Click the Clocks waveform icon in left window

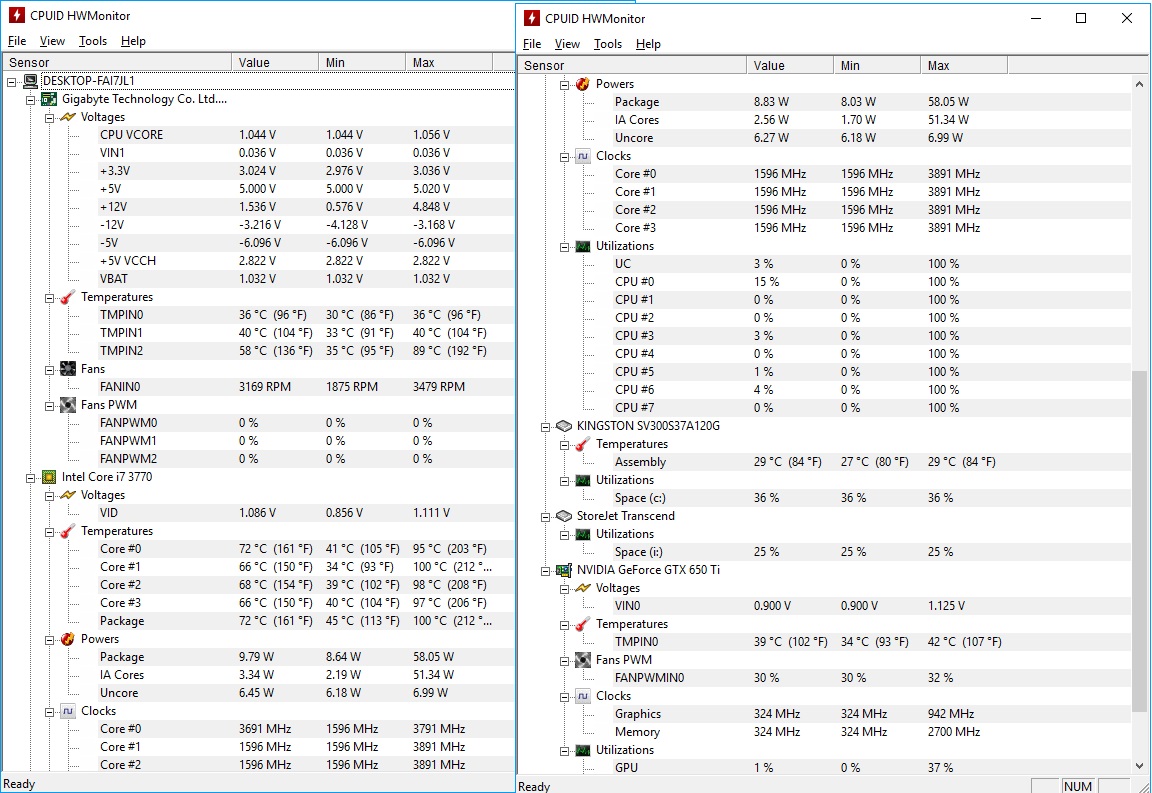(68, 711)
